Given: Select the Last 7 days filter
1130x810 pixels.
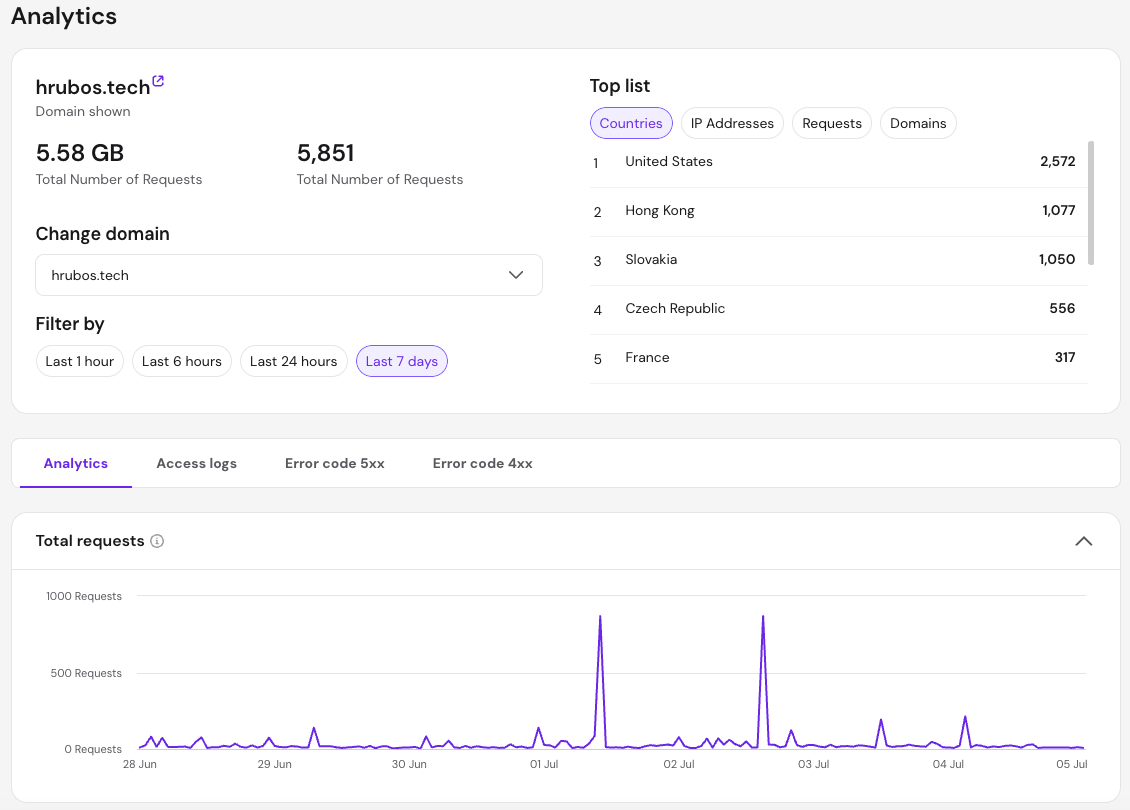Looking at the screenshot, I should pyautogui.click(x=402, y=361).
